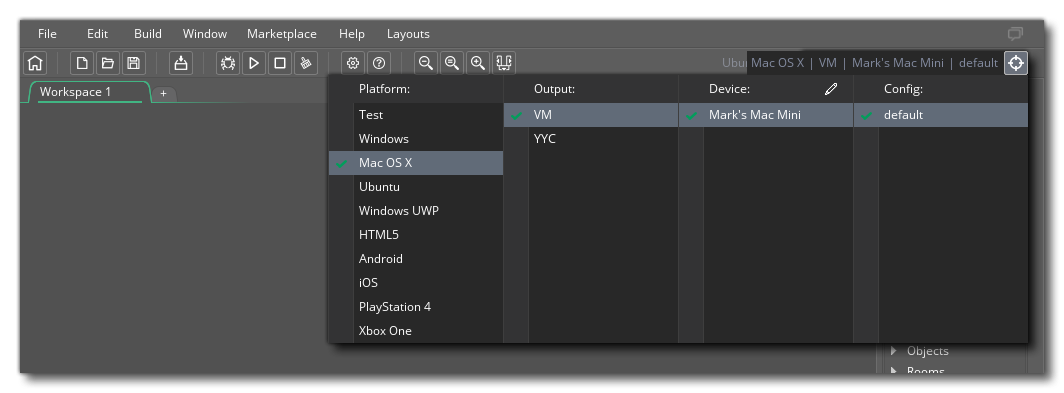Select the iOS platform
This screenshot has height=393, width=1064.
pyautogui.click(x=416, y=282)
